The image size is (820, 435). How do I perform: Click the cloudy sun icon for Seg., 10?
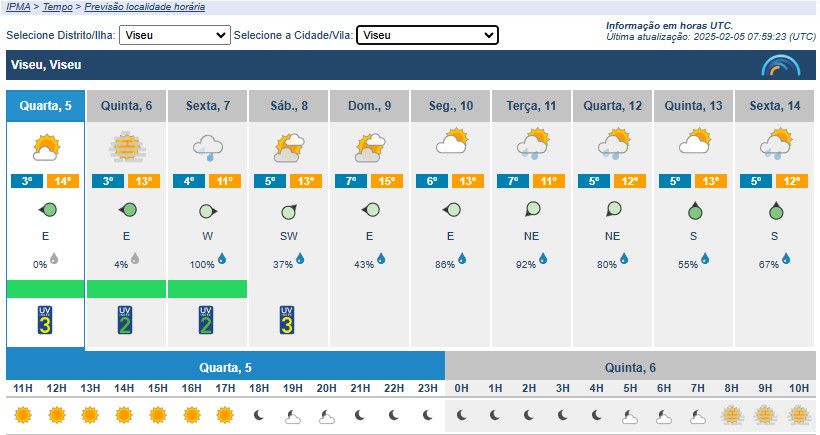[x=452, y=141]
